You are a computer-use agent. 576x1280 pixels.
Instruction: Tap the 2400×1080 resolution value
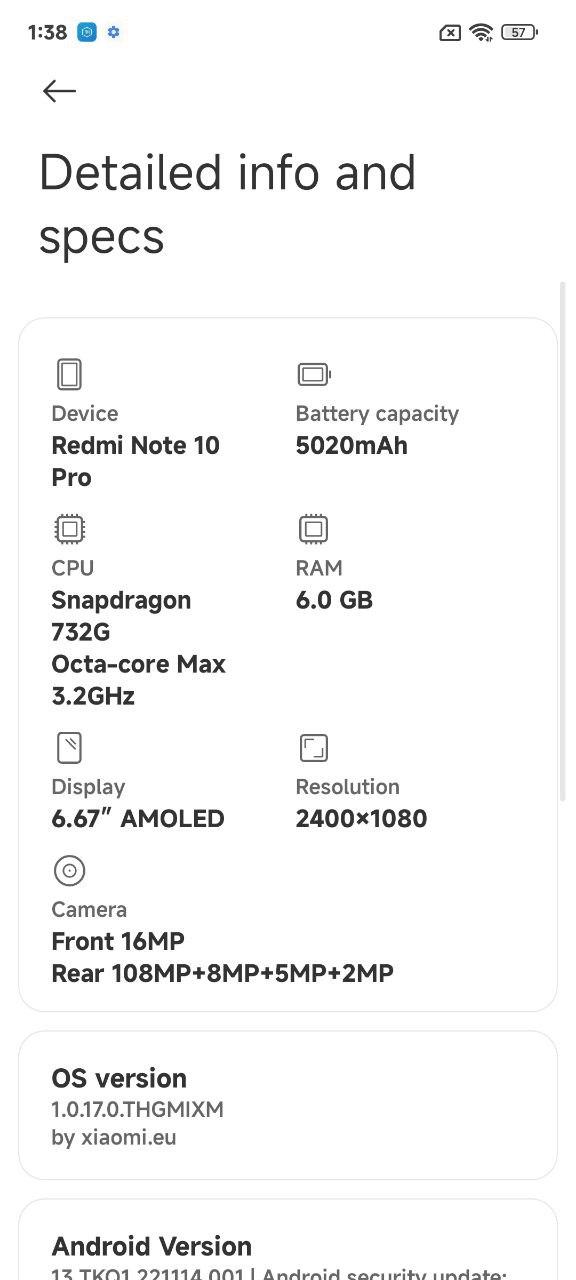point(361,818)
